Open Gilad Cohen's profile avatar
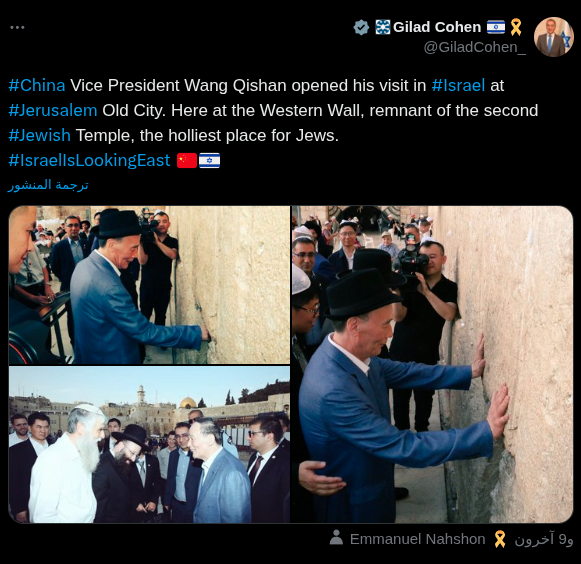Viewport: 581px width, 564px height. [554, 37]
